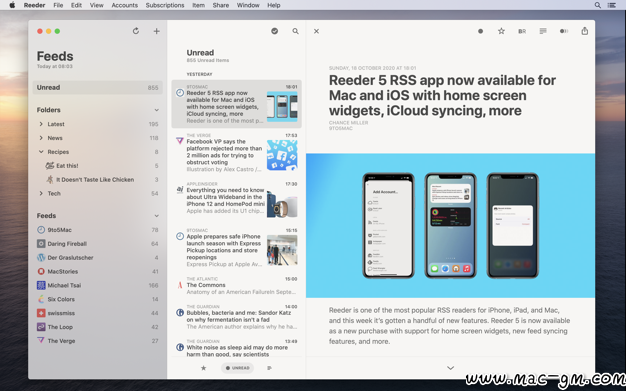Open Apple prepares safe iPhone launch article
Image resolution: width=626 pixels, height=391 pixels.
tap(236, 248)
